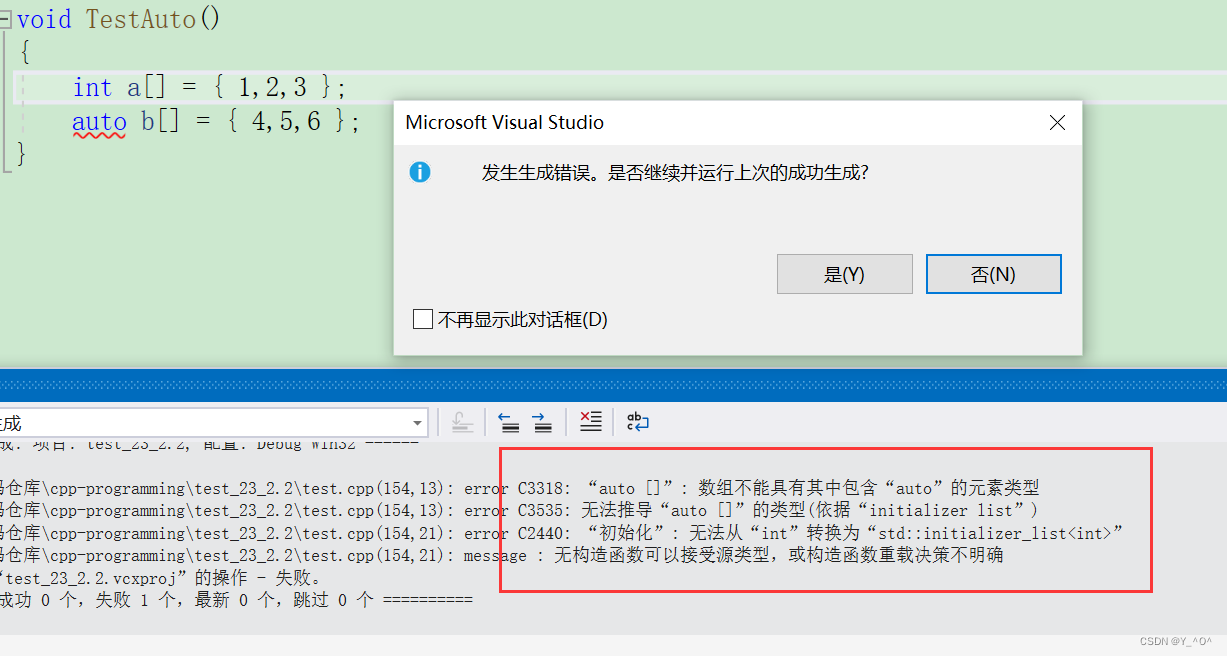Go to next message in output

click(x=543, y=422)
